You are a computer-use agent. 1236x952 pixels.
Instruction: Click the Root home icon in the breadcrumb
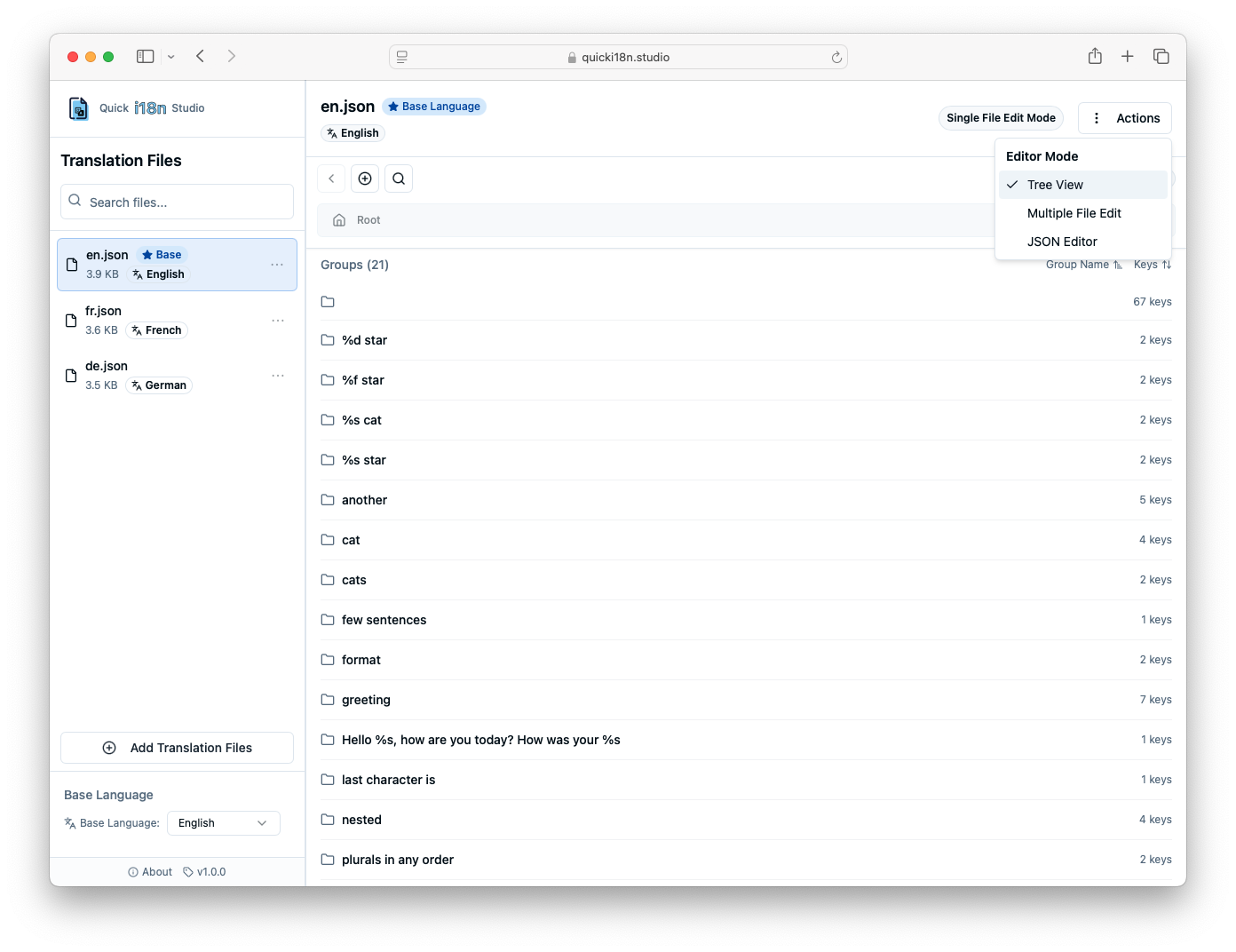point(339,219)
